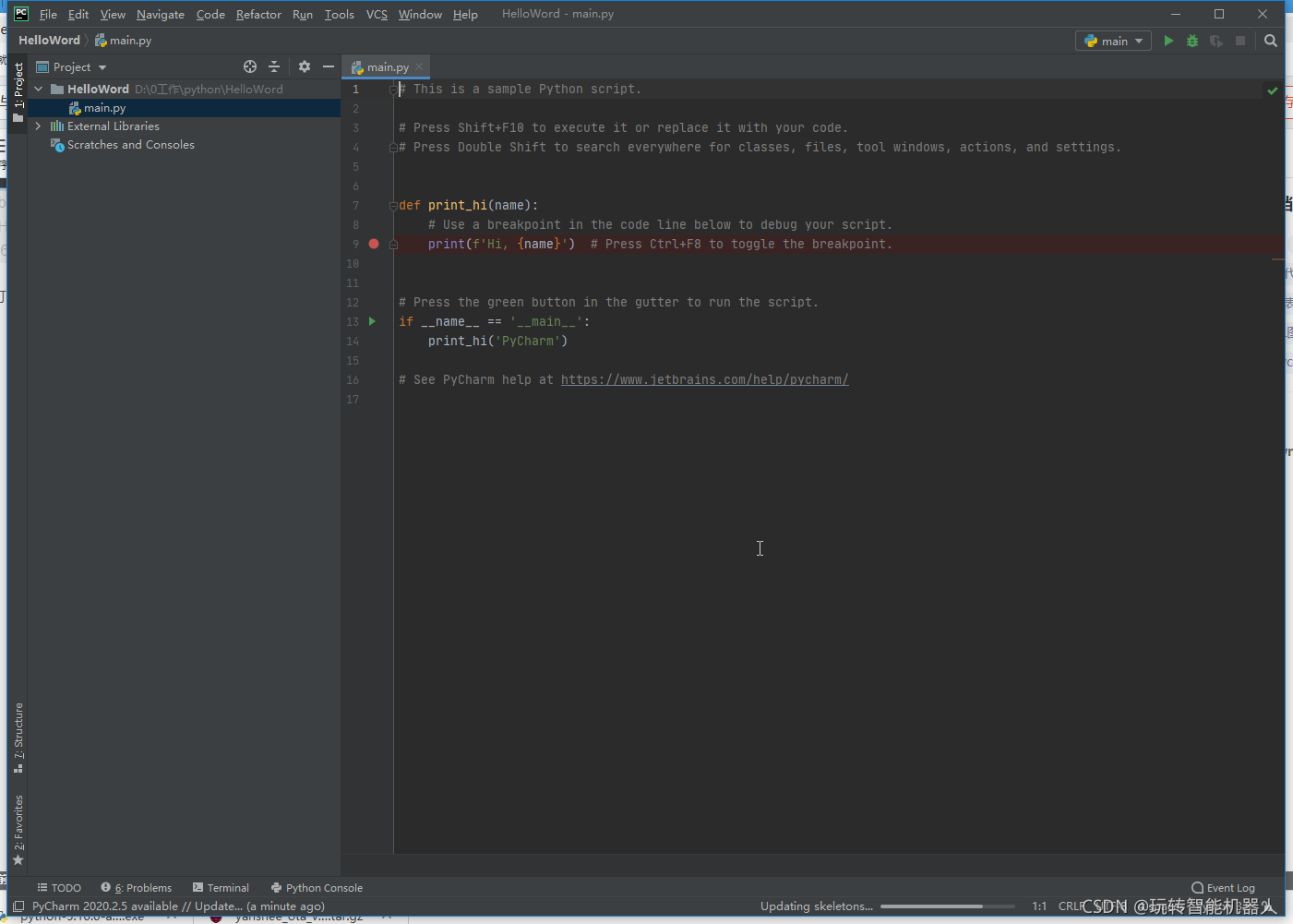Click line number 17 in the gutter
Image resolution: width=1293 pixels, height=924 pixels.
[353, 399]
